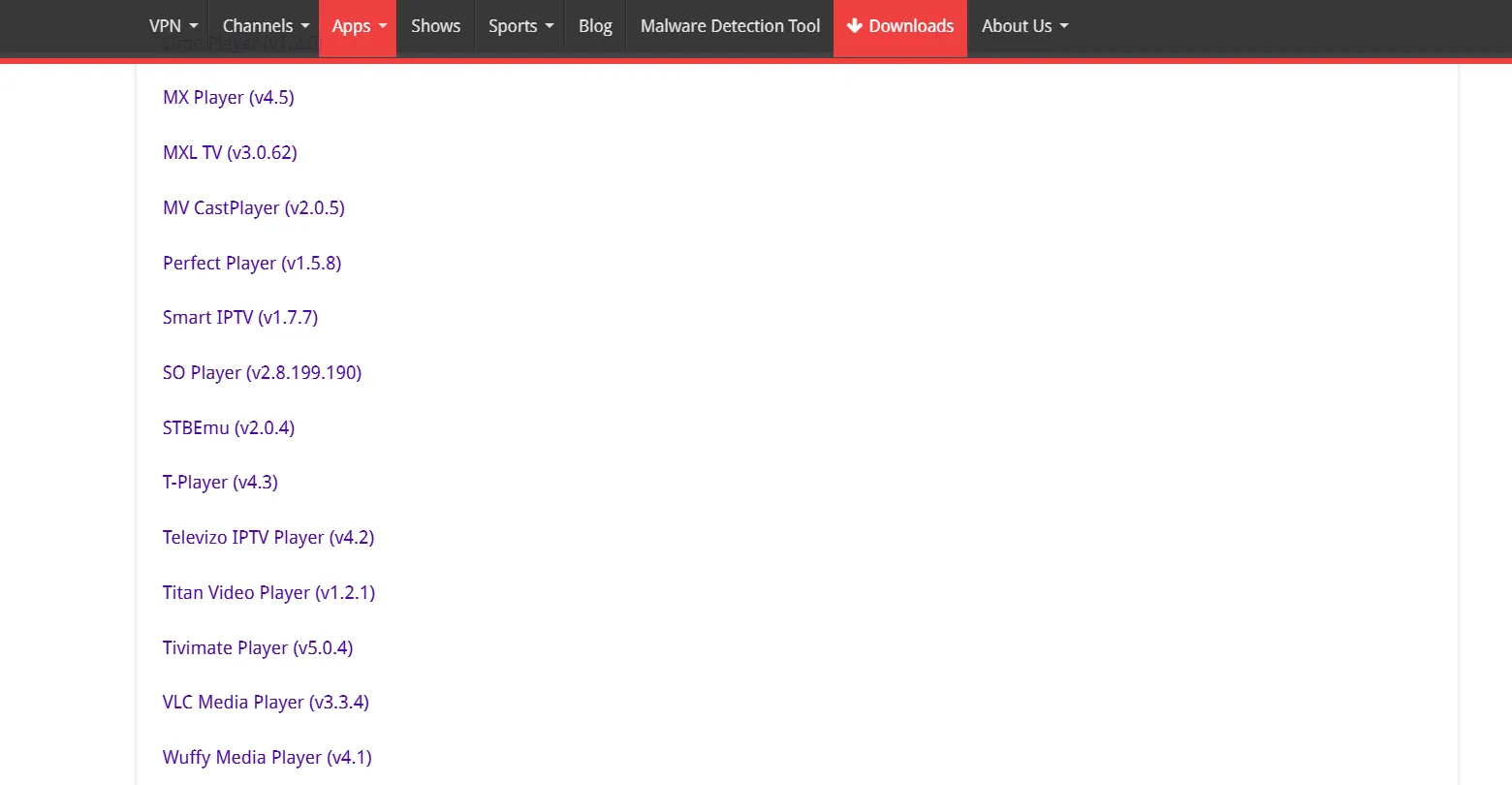Open Wuffy Media Player (v4.1) link
The width and height of the screenshot is (1512, 785).
[x=268, y=758]
